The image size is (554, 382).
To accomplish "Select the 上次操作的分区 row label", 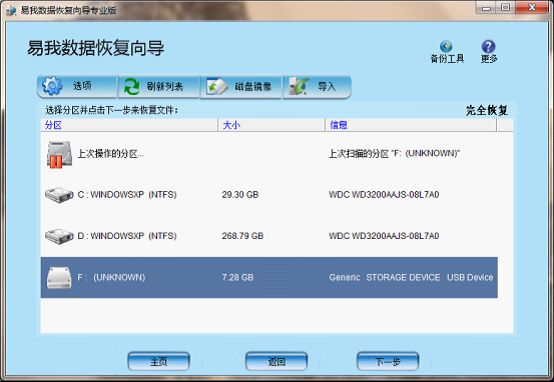I will coord(111,154).
